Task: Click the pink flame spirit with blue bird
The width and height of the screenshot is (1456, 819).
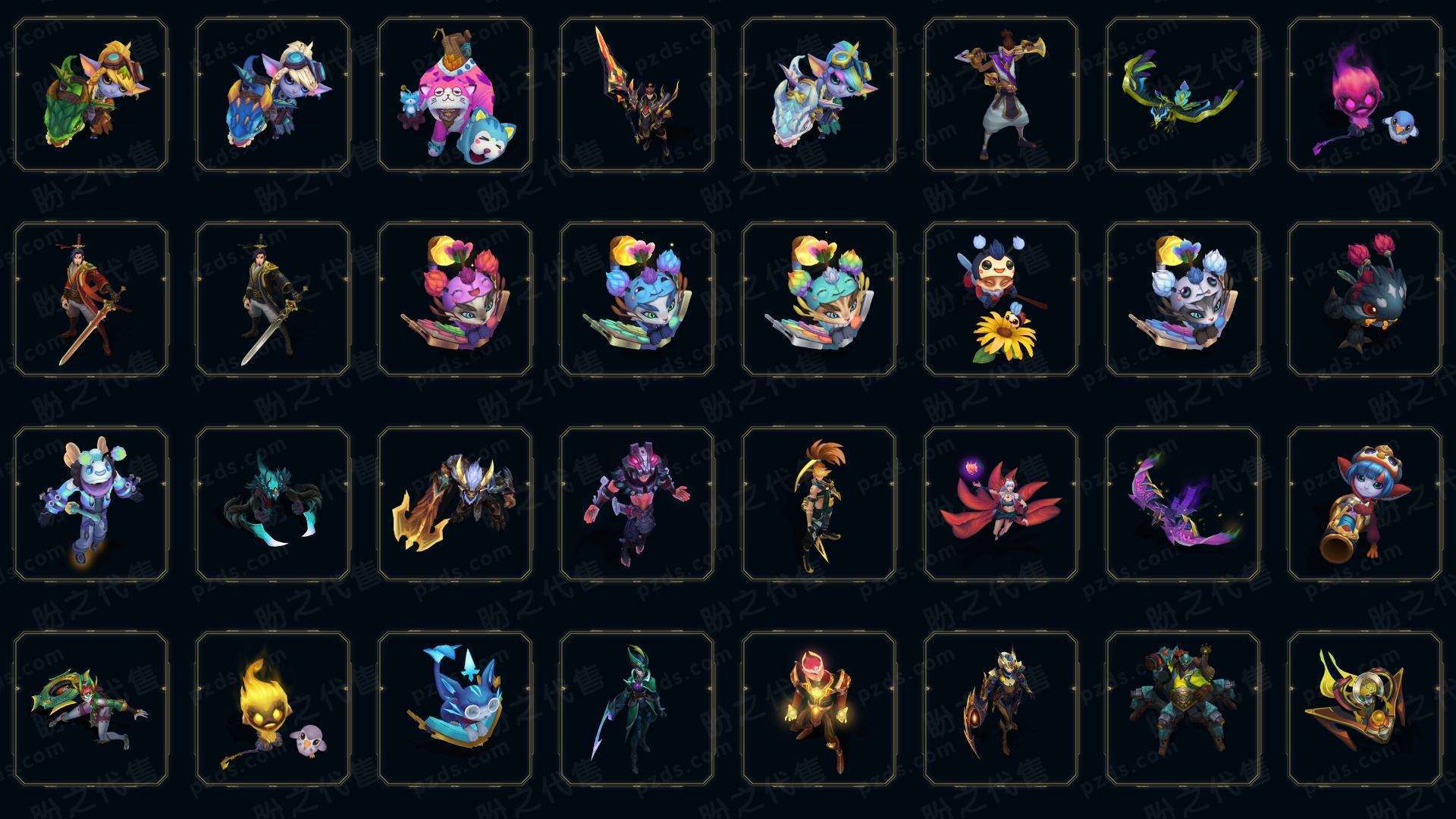Action: coord(1365,94)
